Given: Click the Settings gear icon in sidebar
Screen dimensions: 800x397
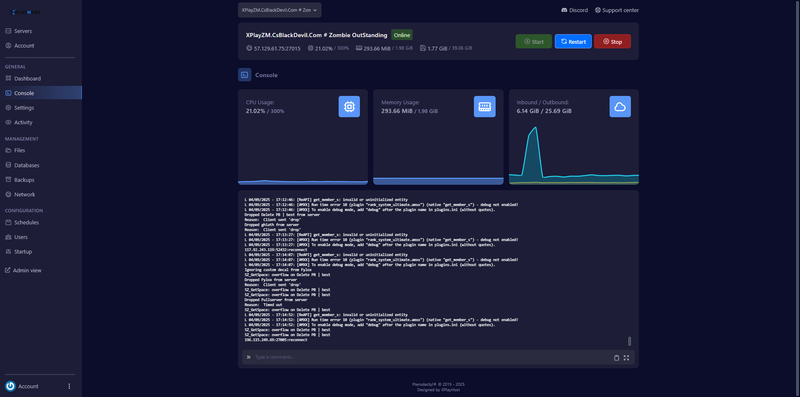Looking at the screenshot, I should point(8,108).
